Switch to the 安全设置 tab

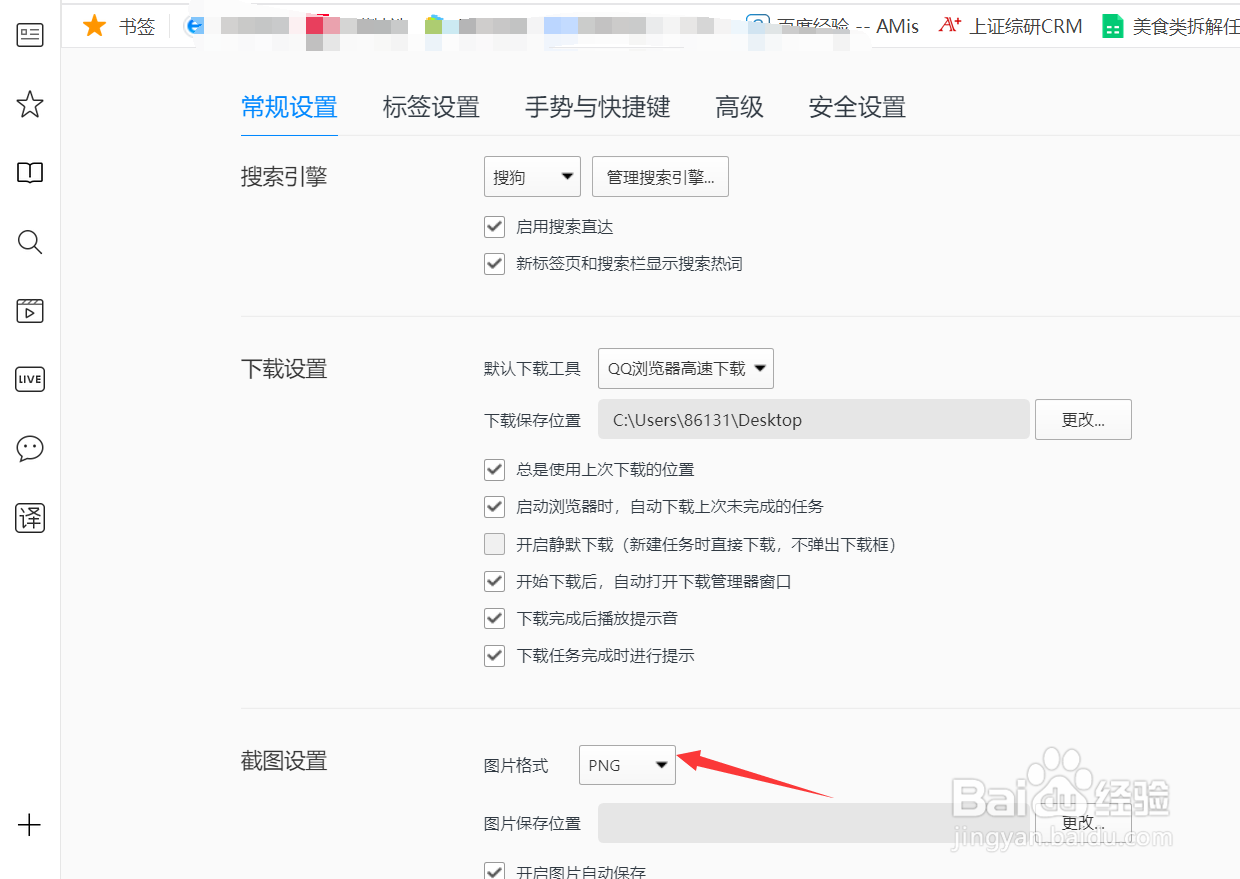click(x=857, y=107)
